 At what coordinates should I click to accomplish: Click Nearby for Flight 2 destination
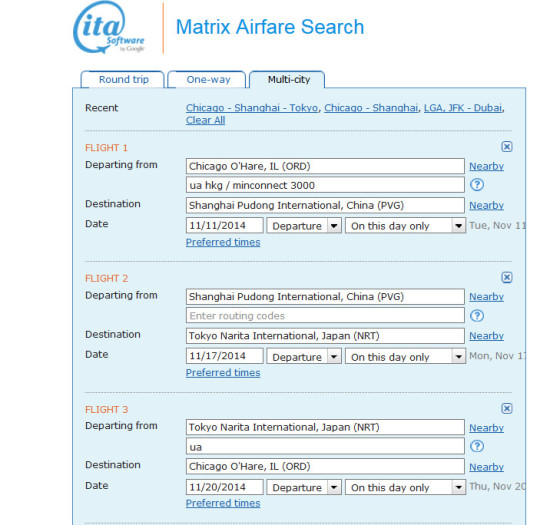(487, 336)
